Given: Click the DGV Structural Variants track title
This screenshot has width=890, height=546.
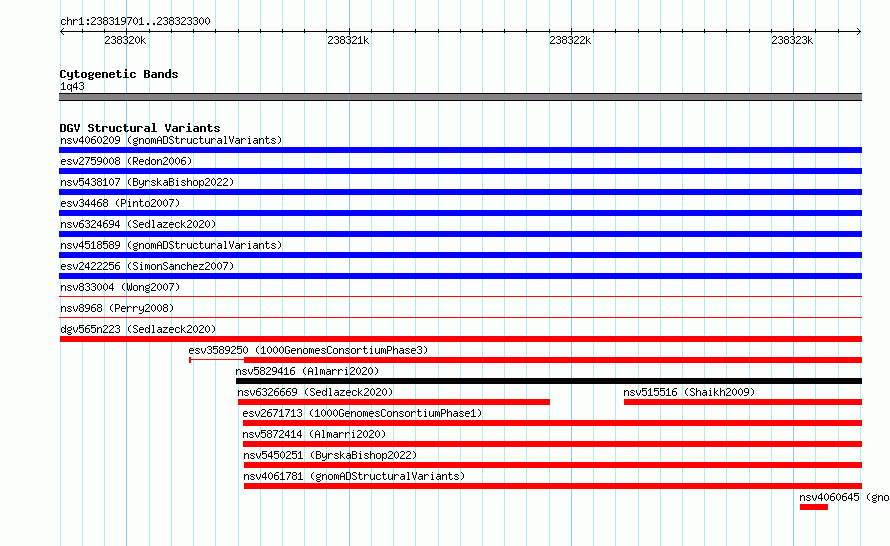Looking at the screenshot, I should (x=140, y=128).
